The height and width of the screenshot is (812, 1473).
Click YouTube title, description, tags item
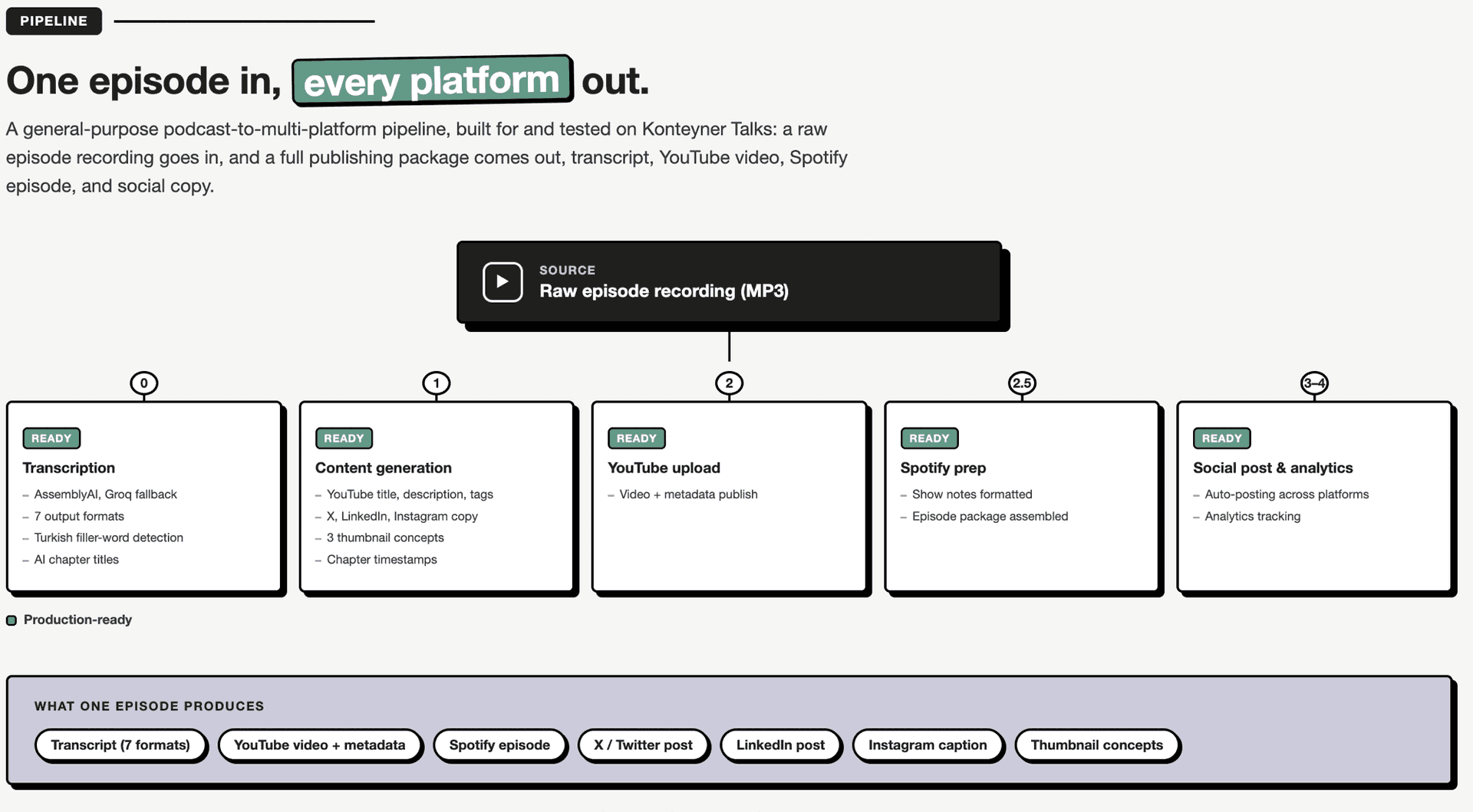410,495
